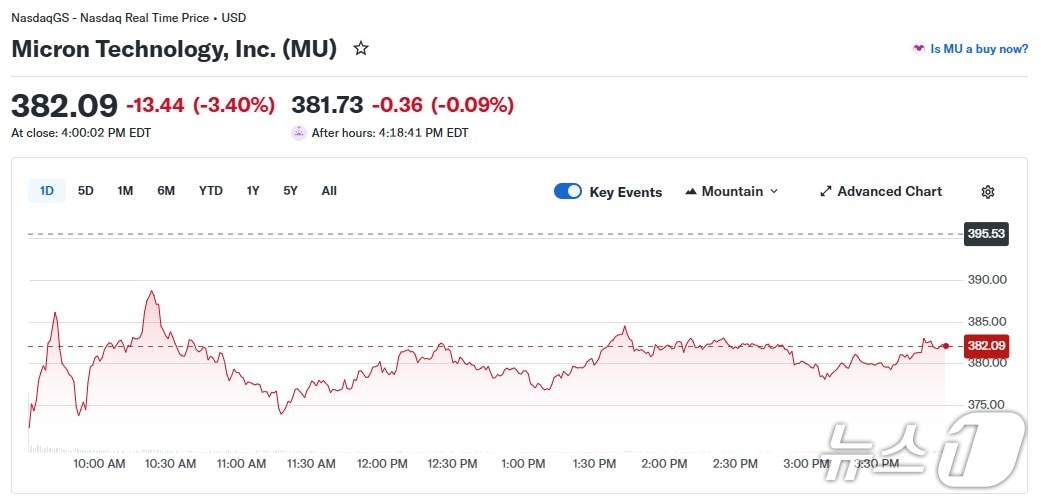Select the 1D time range tab

tap(47, 191)
